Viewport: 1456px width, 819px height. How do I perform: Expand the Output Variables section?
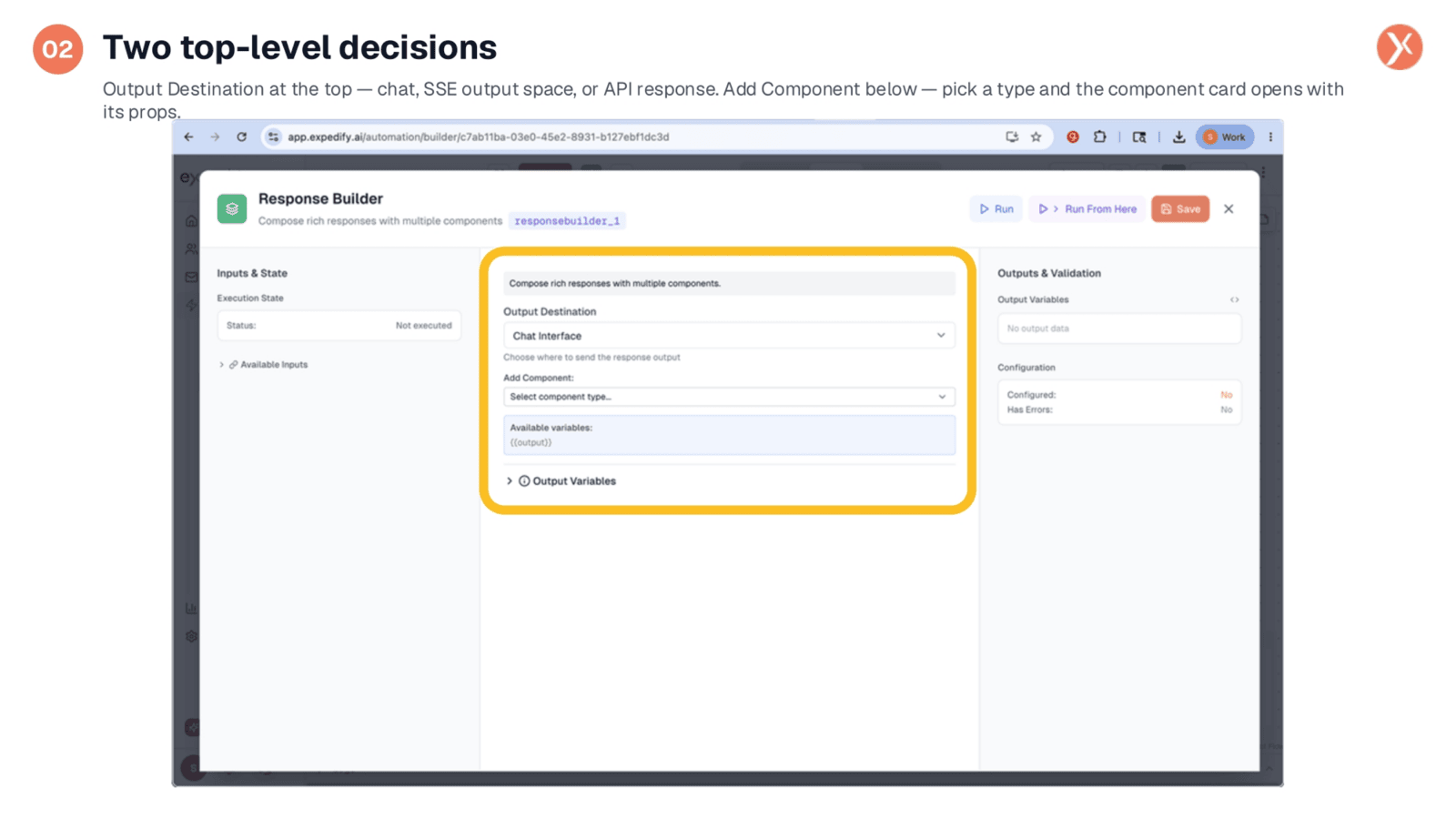click(x=561, y=481)
